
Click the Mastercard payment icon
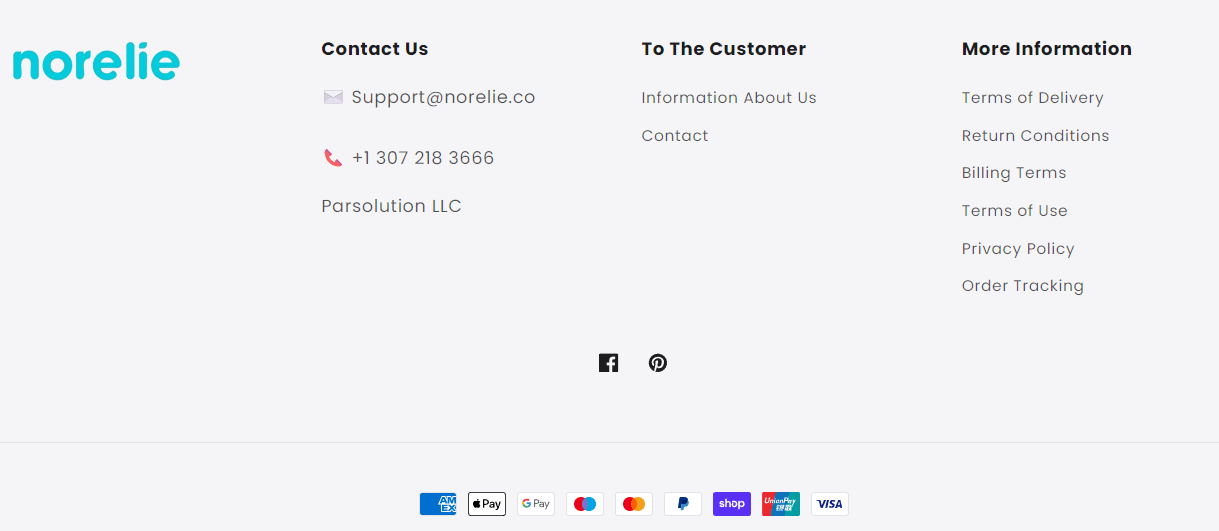click(634, 504)
